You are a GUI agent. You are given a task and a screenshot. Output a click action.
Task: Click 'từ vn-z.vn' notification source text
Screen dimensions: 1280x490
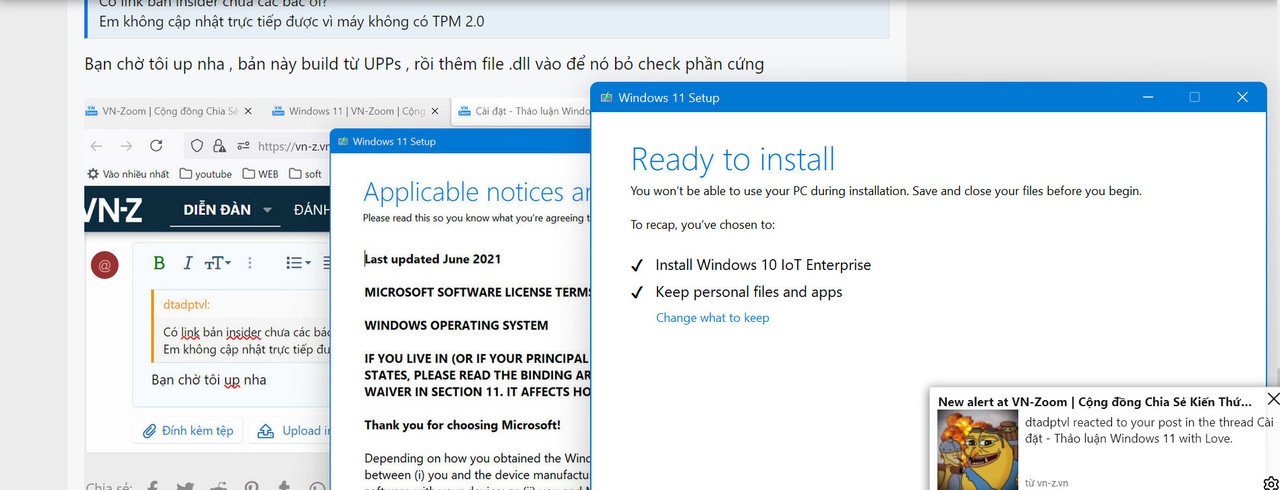coord(1046,482)
